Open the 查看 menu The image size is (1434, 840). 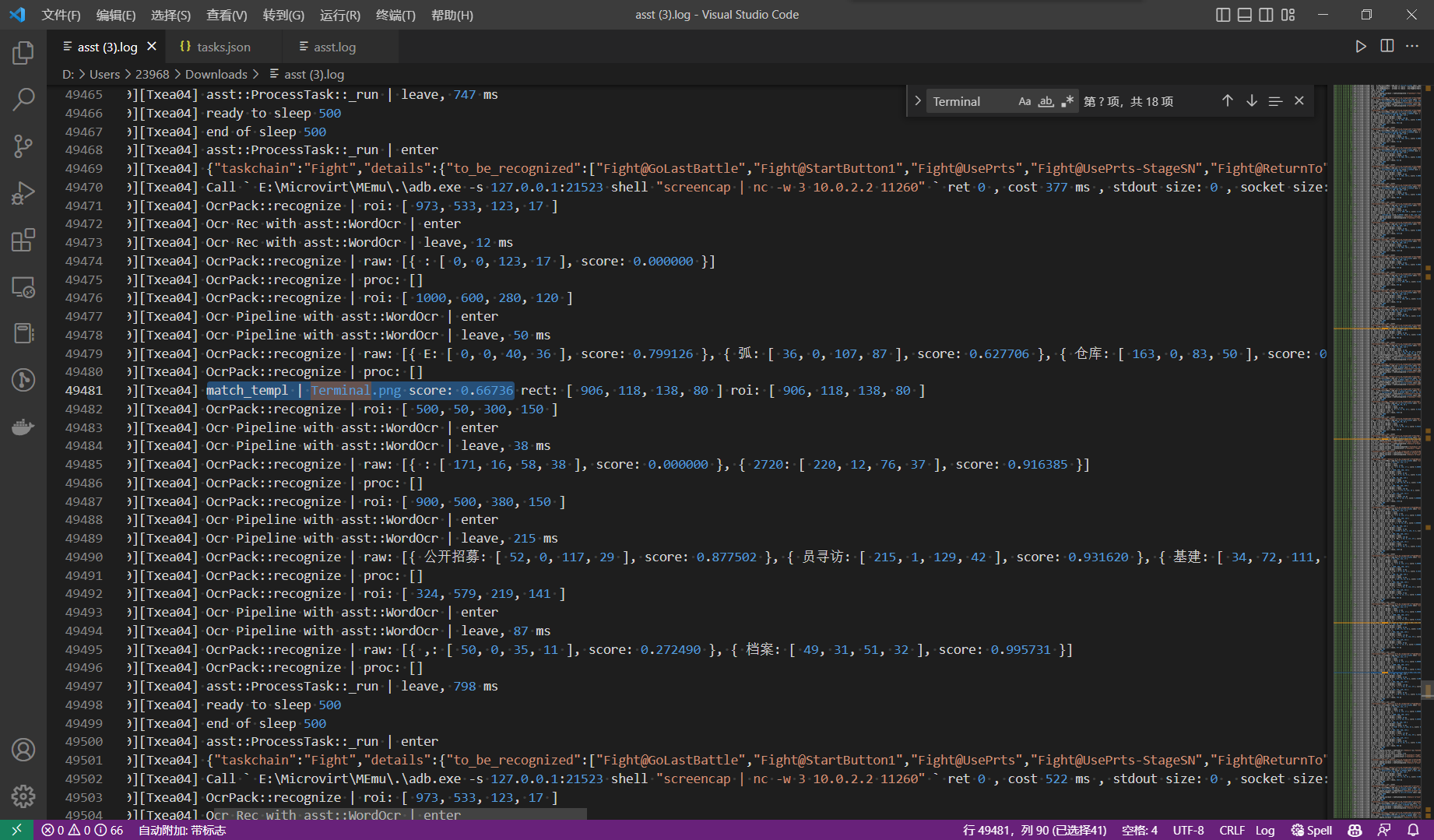(x=227, y=14)
